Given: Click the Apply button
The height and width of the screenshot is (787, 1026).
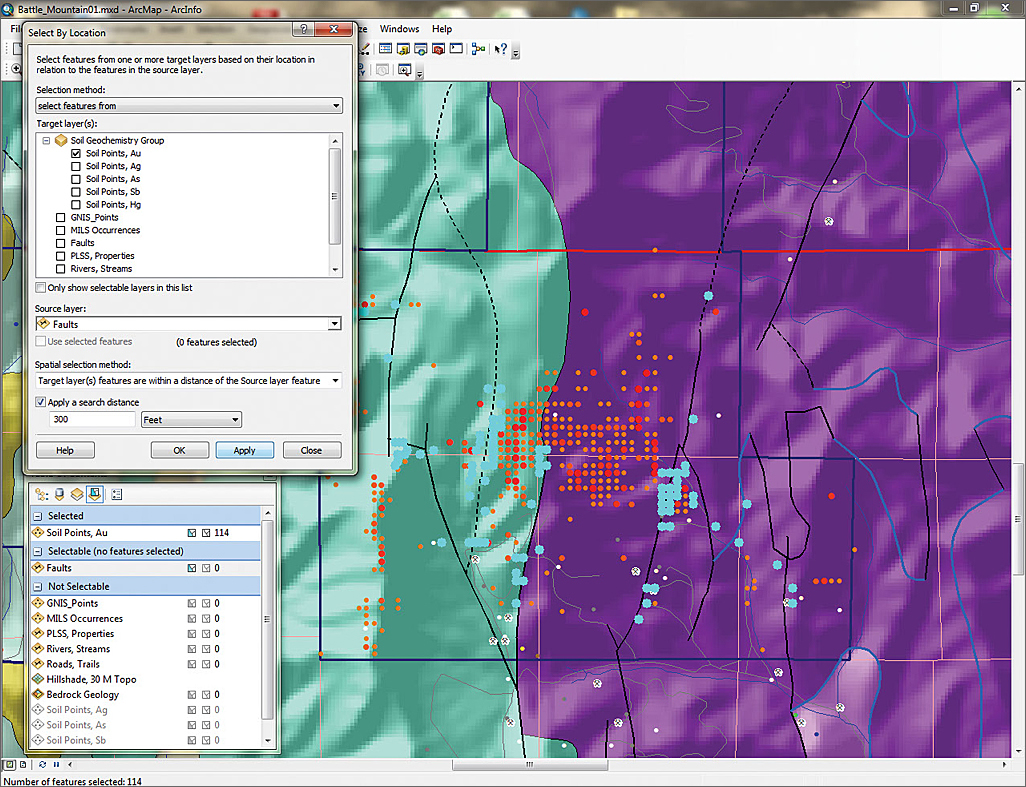Looking at the screenshot, I should click(244, 451).
